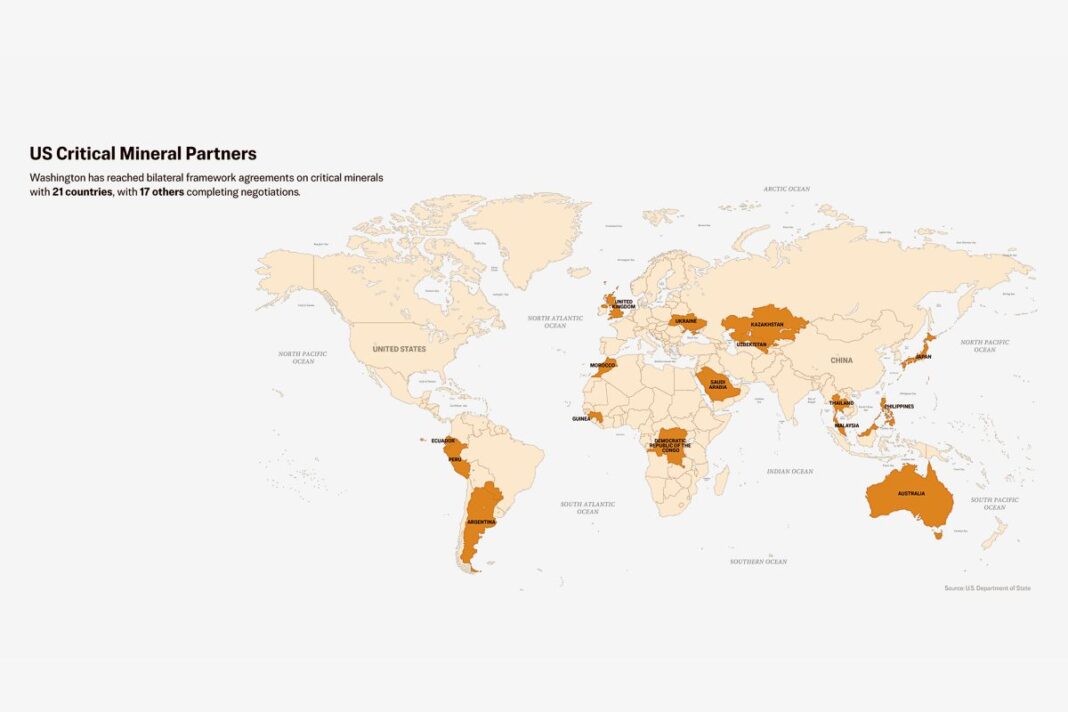Click the Malaysia label

point(846,425)
